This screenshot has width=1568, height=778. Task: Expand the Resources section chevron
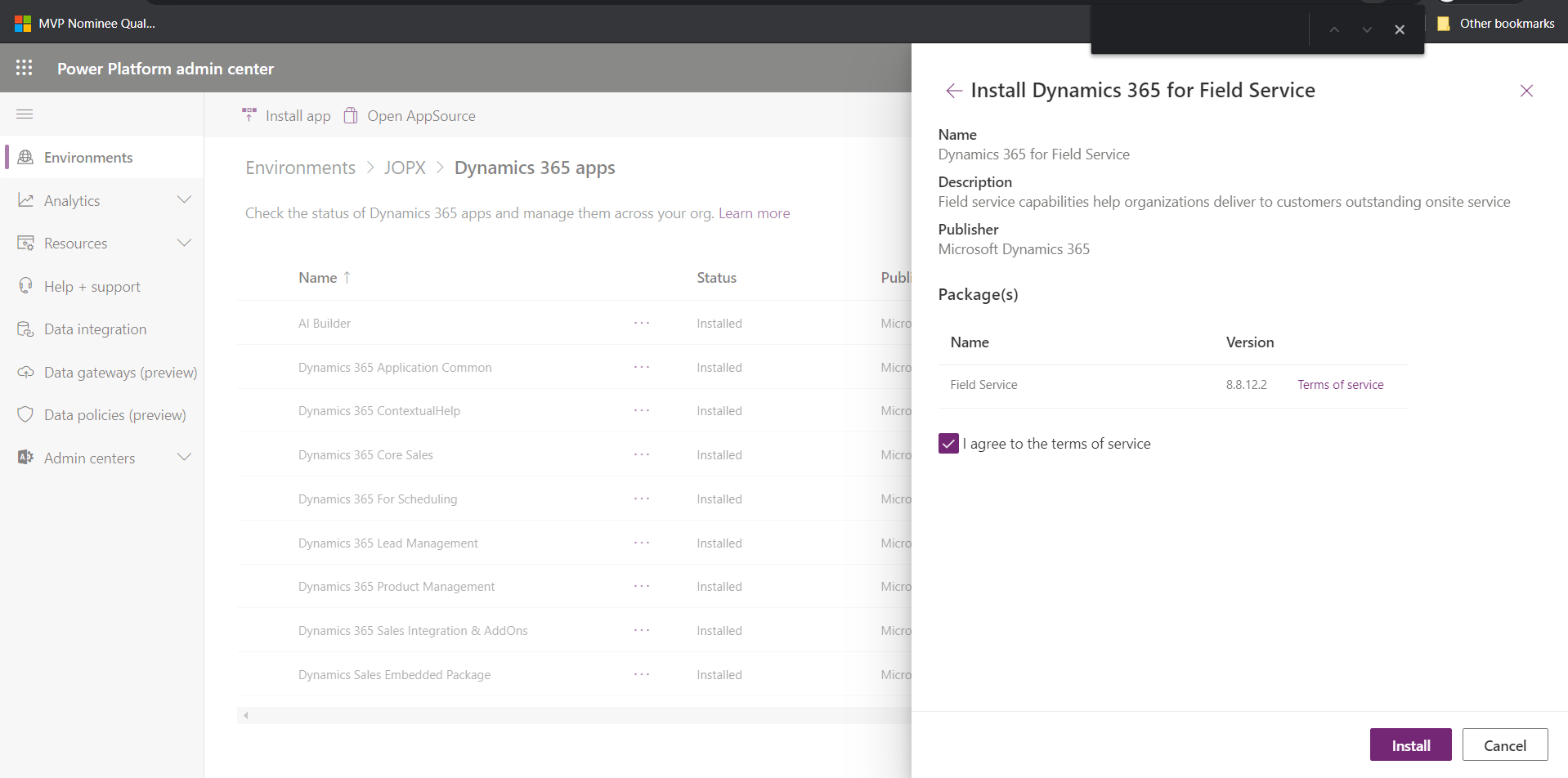(185, 243)
